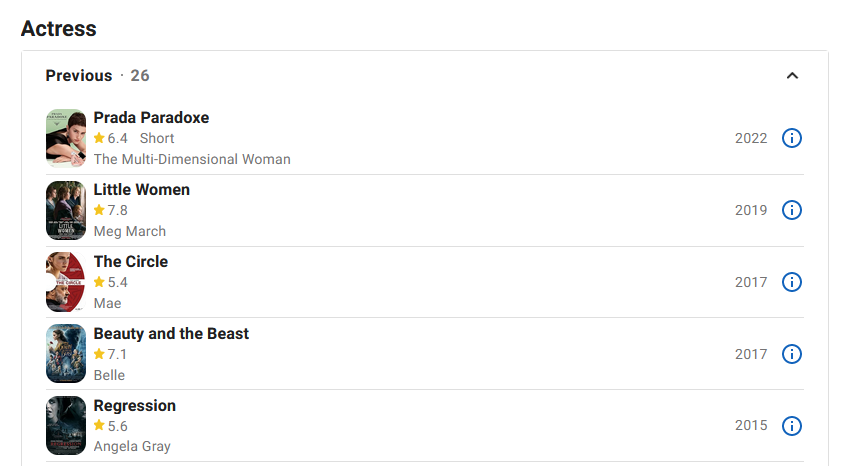Click info icon beside The Circle
The height and width of the screenshot is (466, 843).
coord(791,282)
